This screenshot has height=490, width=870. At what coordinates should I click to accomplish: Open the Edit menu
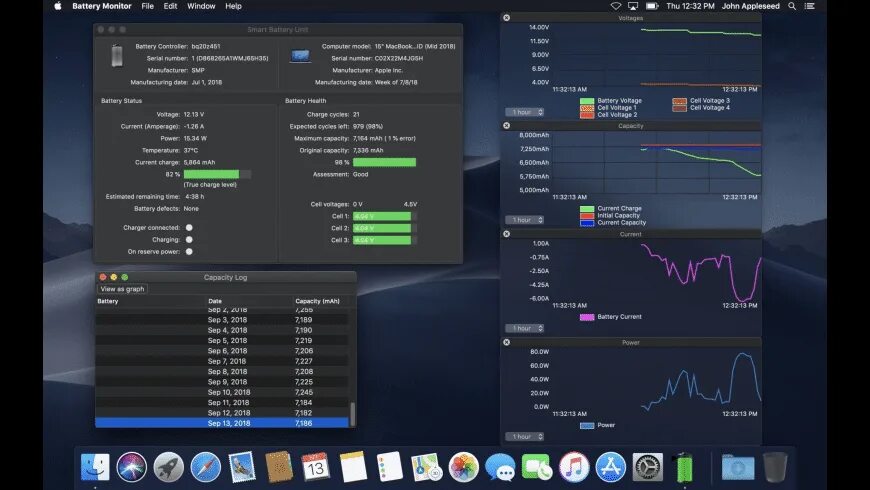(x=170, y=6)
